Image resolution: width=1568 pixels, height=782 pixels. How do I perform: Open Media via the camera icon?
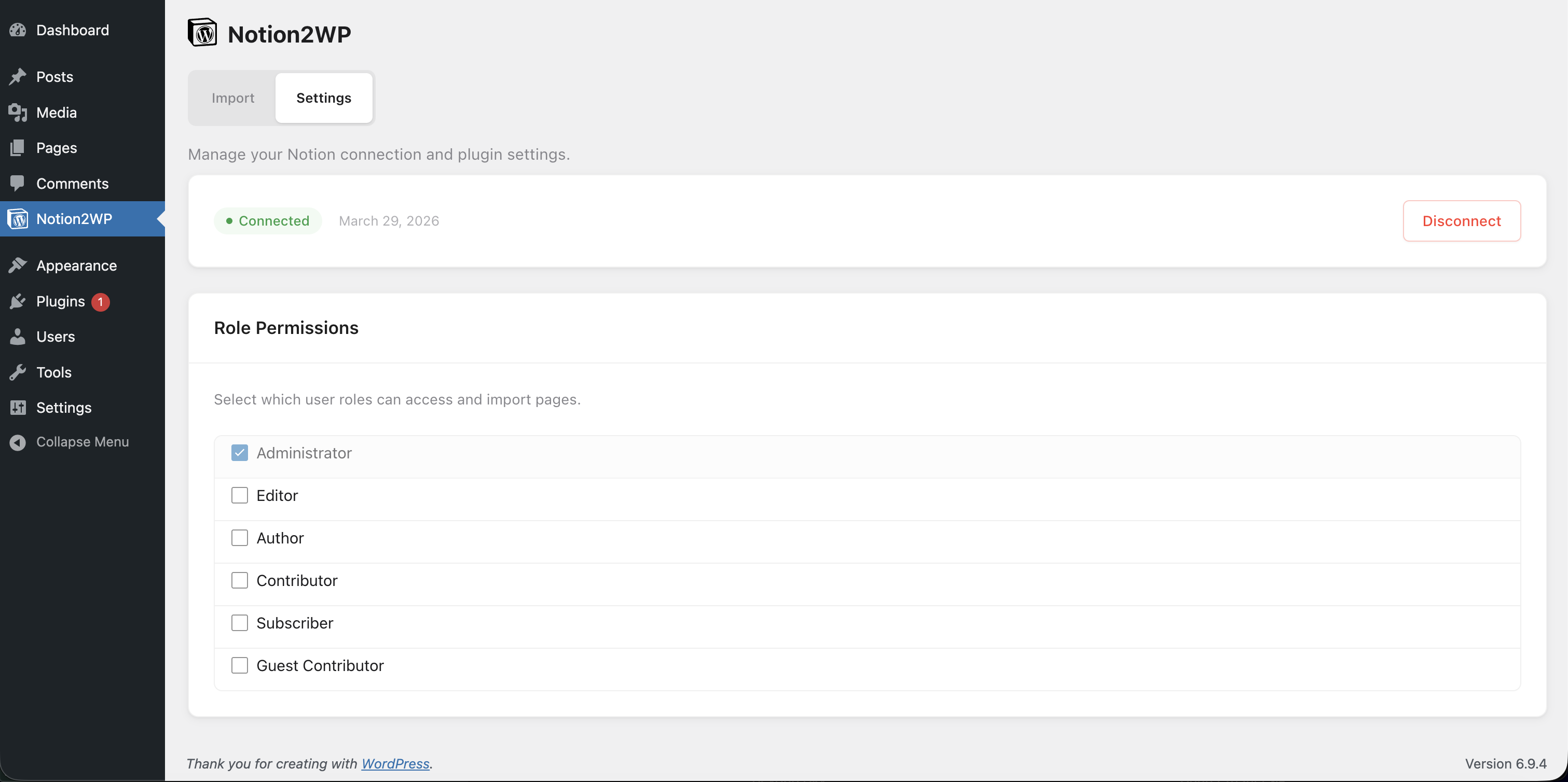click(18, 112)
